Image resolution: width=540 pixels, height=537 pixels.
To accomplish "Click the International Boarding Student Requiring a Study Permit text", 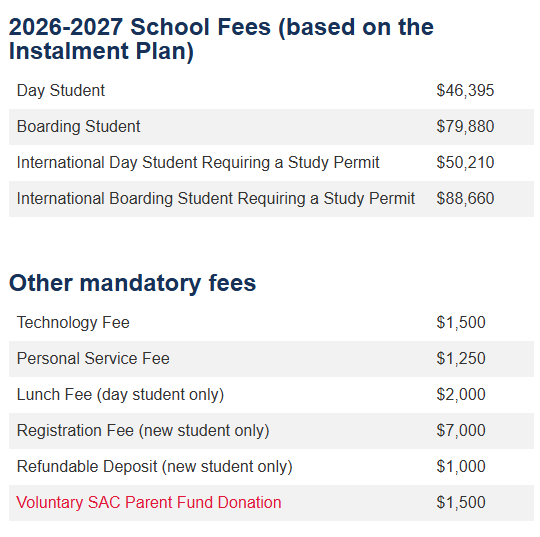I will pos(216,198).
